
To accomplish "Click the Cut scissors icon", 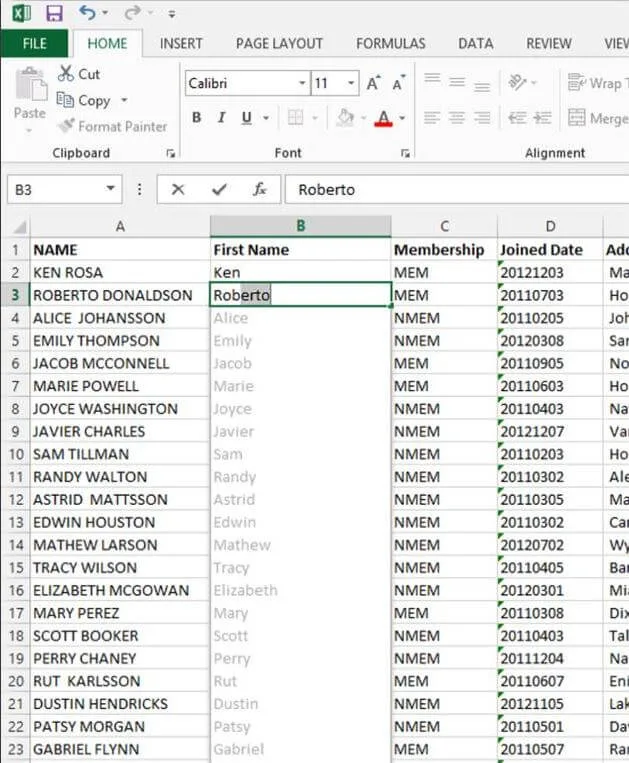I will 66,74.
